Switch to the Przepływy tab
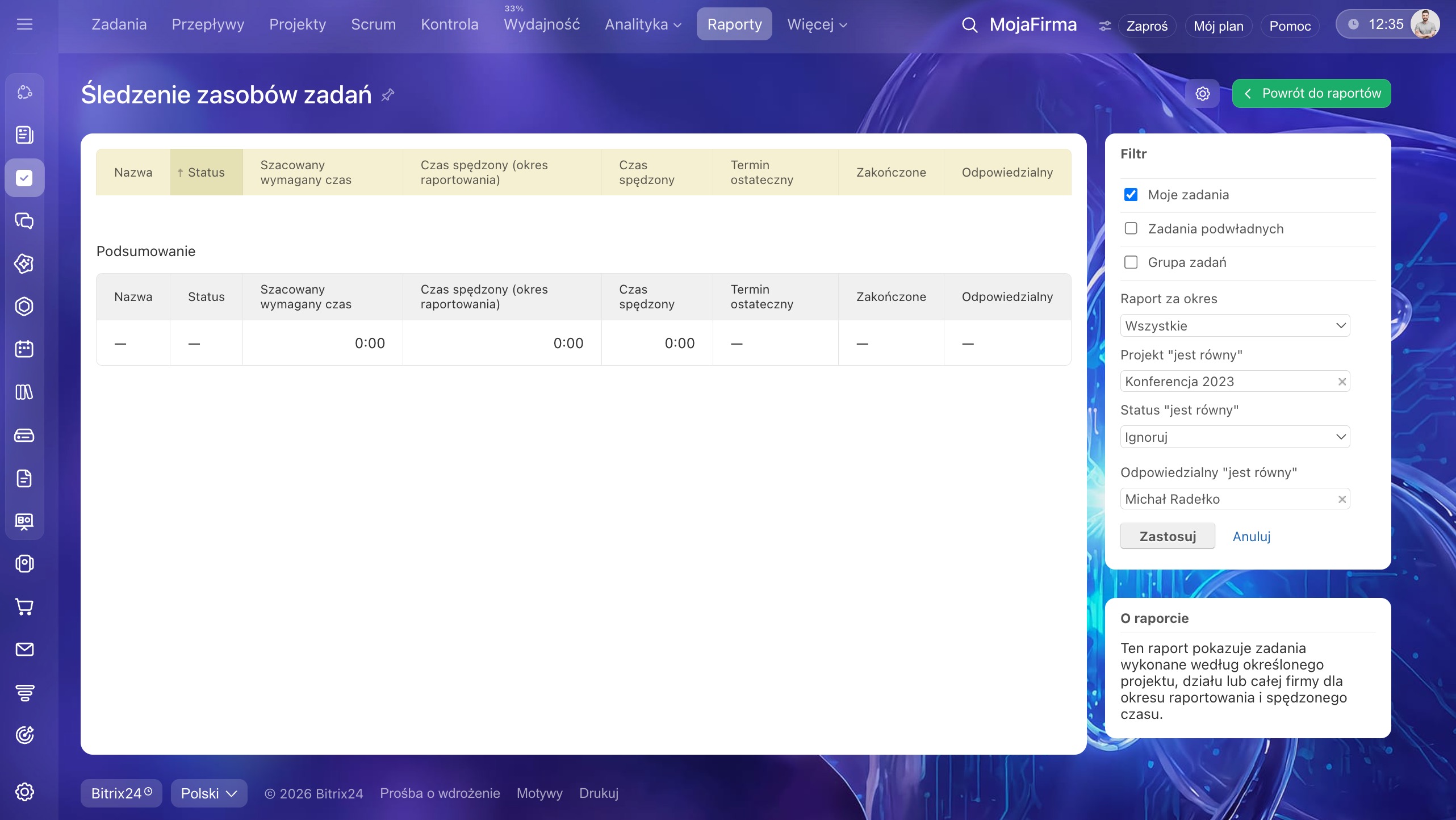The width and height of the screenshot is (1456, 820). [208, 24]
